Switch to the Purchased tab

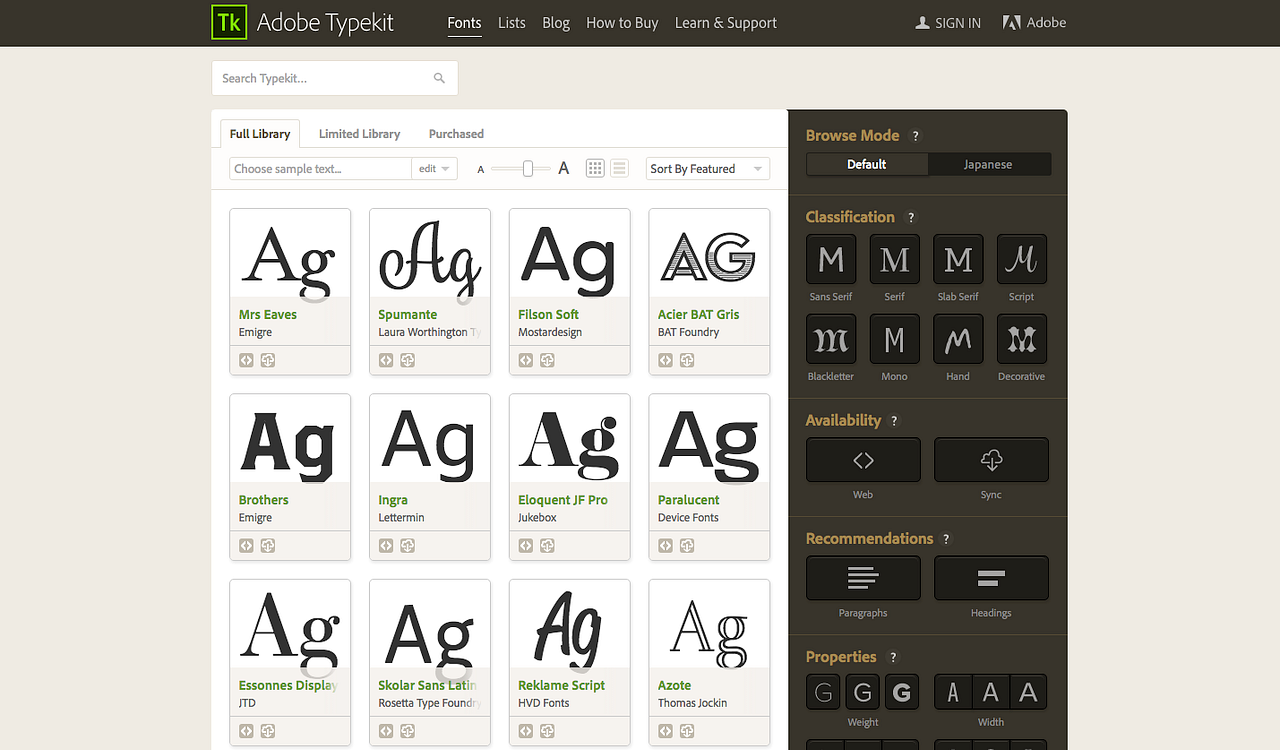pyautogui.click(x=456, y=133)
